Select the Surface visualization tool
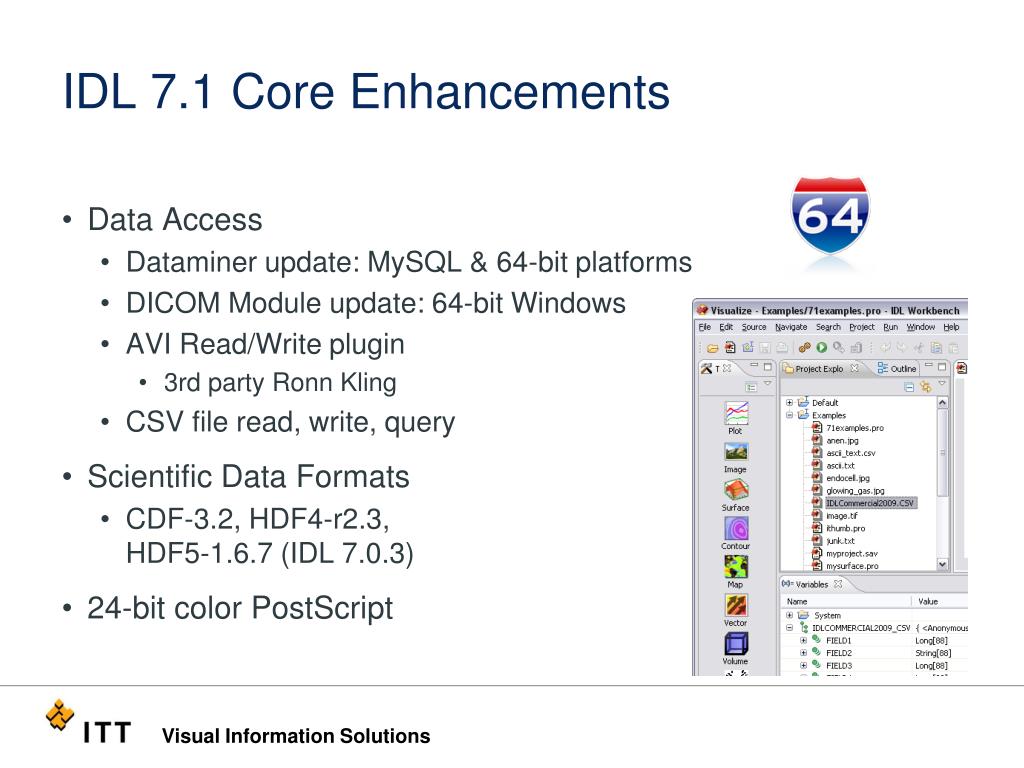This screenshot has height=768, width=1024. point(736,496)
